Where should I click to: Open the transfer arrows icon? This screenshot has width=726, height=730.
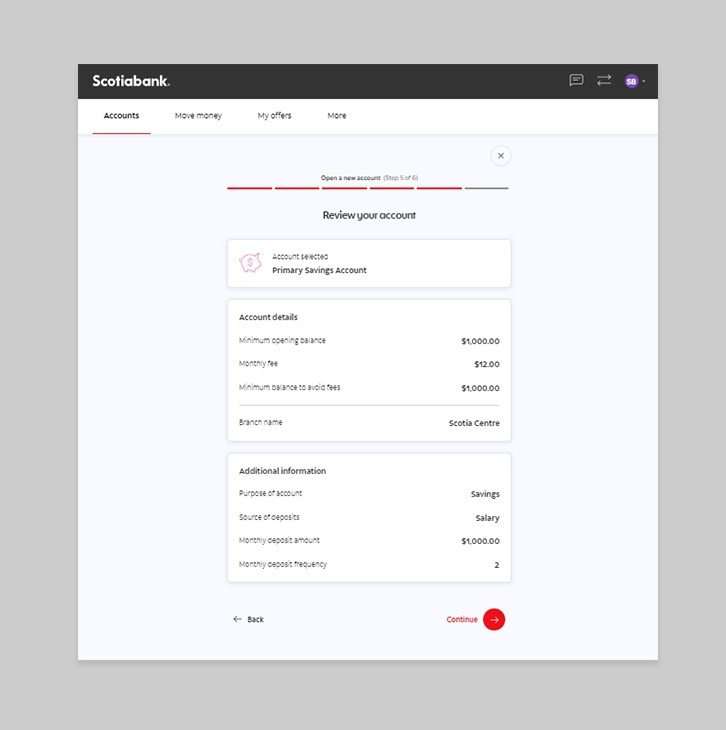[604, 81]
